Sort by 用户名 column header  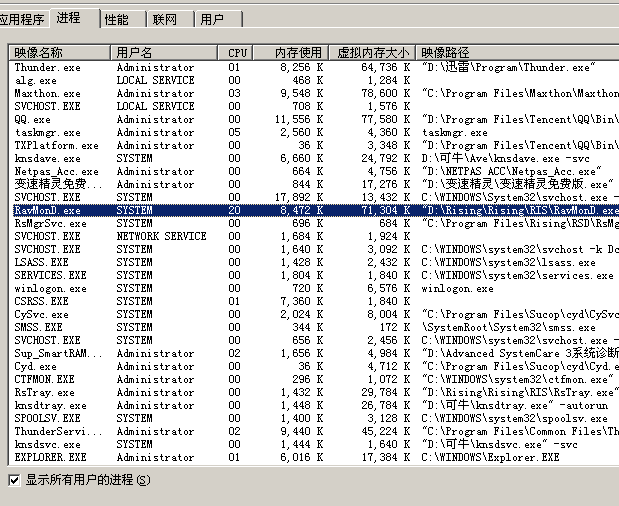click(x=164, y=52)
